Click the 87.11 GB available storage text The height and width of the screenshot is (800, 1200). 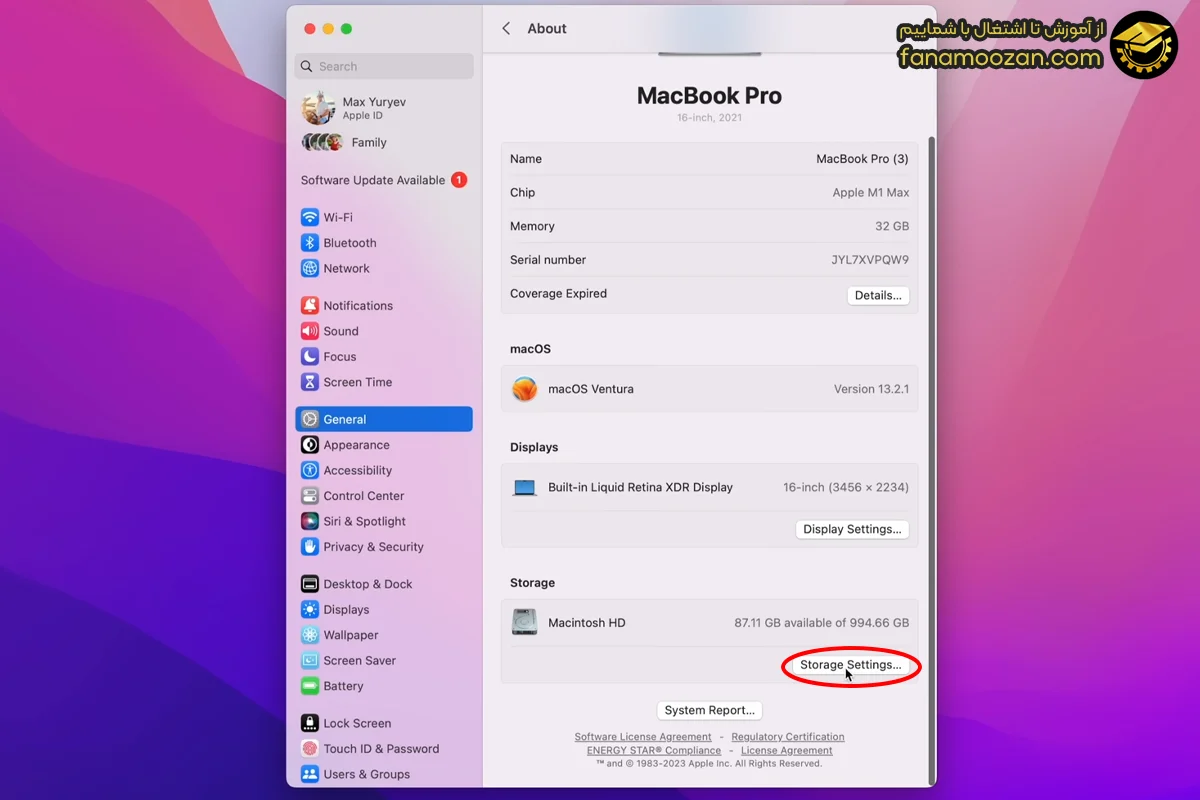[x=822, y=622]
